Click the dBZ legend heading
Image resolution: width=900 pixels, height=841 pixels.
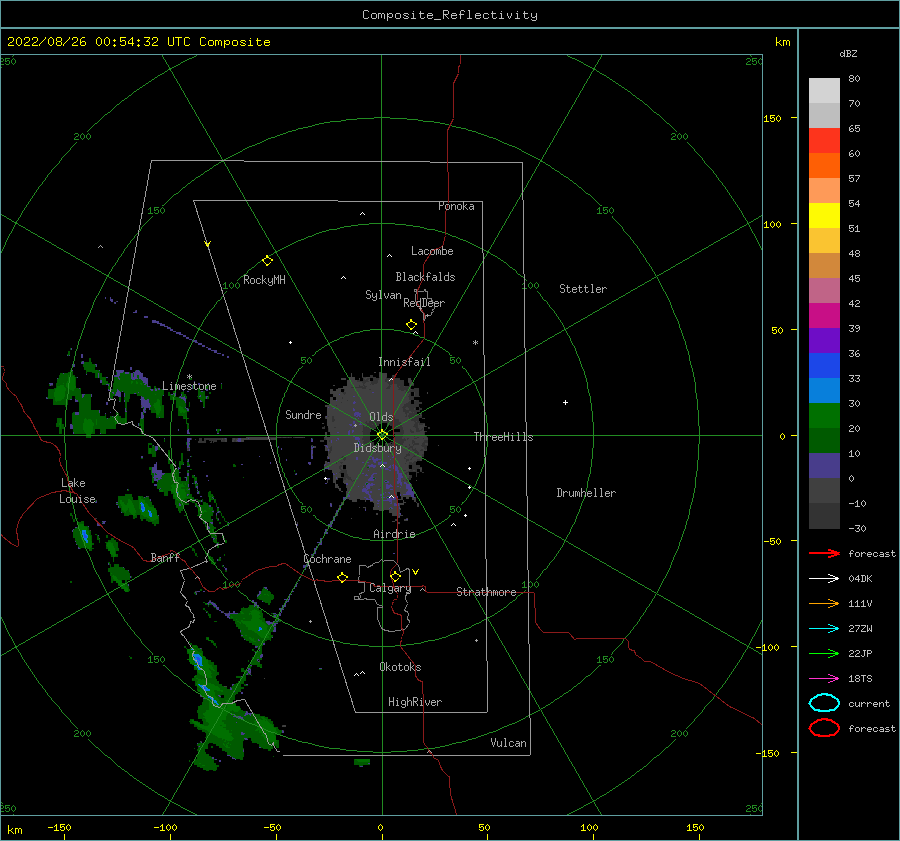tap(848, 53)
